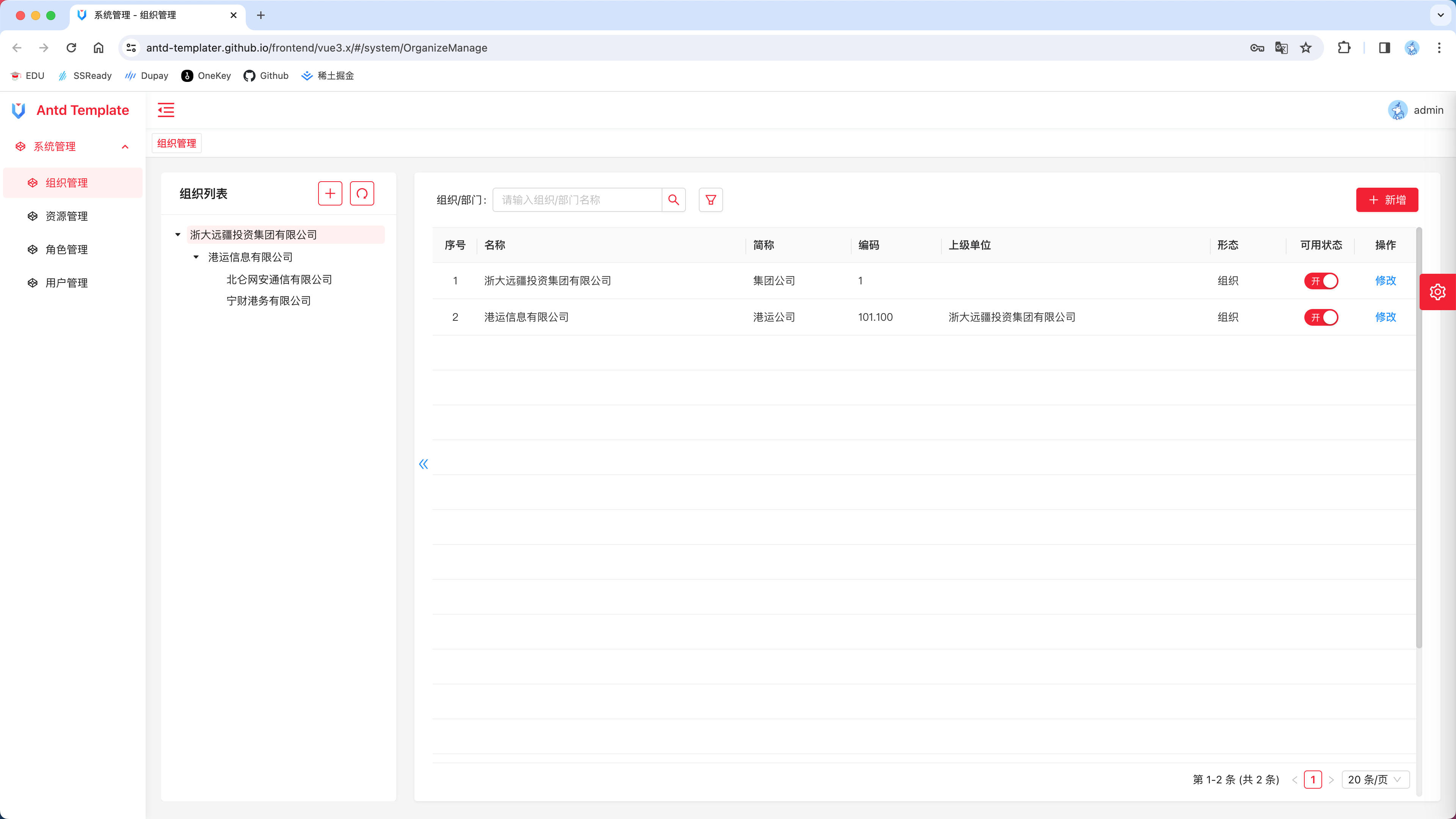
Task: Open Chrome three-dot menu
Action: point(1439,47)
